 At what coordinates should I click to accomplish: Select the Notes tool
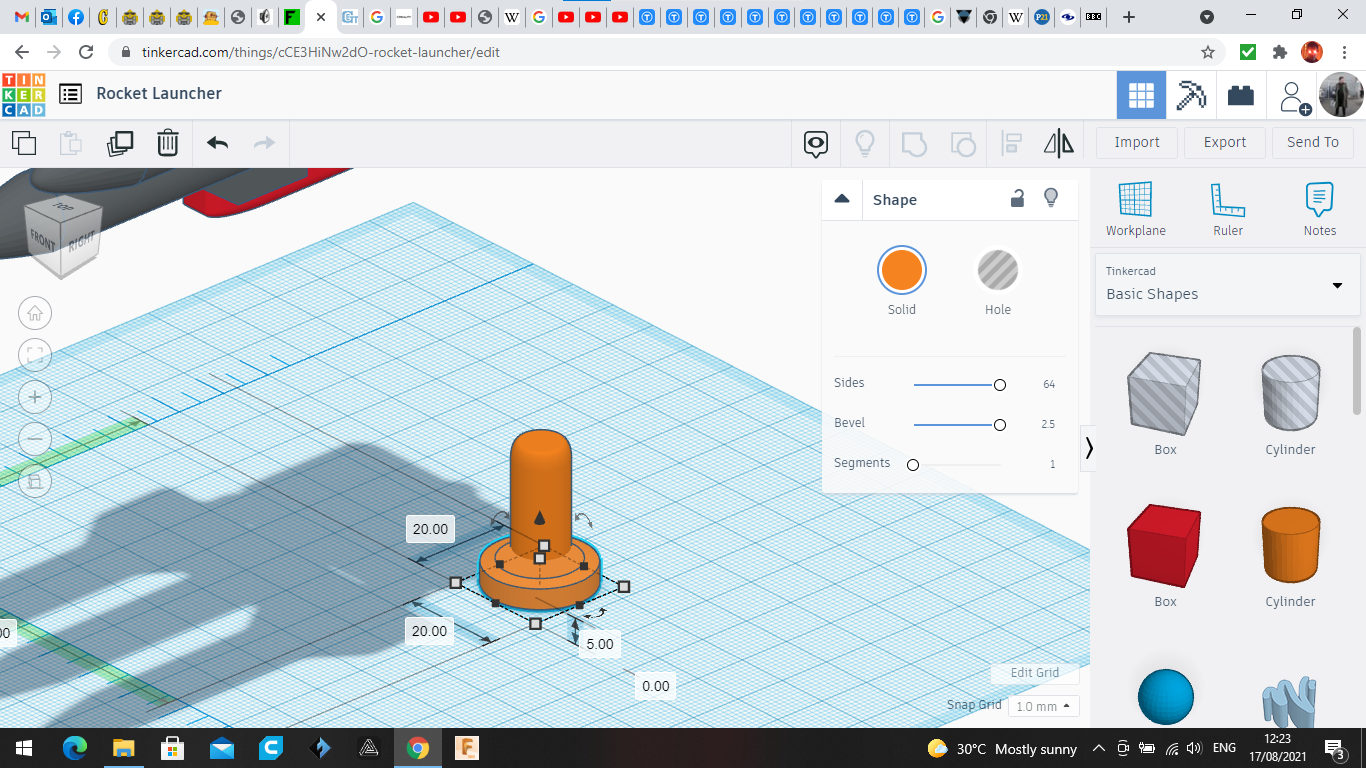(x=1319, y=209)
